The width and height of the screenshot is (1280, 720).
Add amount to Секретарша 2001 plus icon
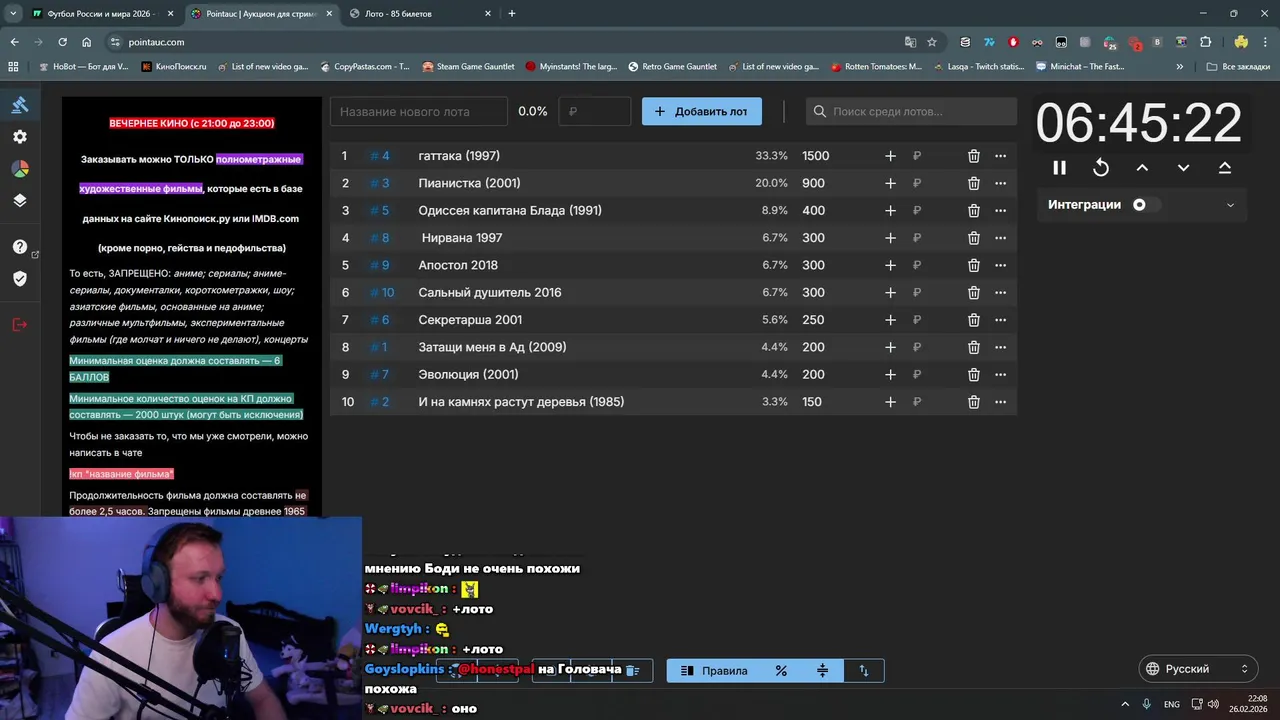(x=890, y=320)
